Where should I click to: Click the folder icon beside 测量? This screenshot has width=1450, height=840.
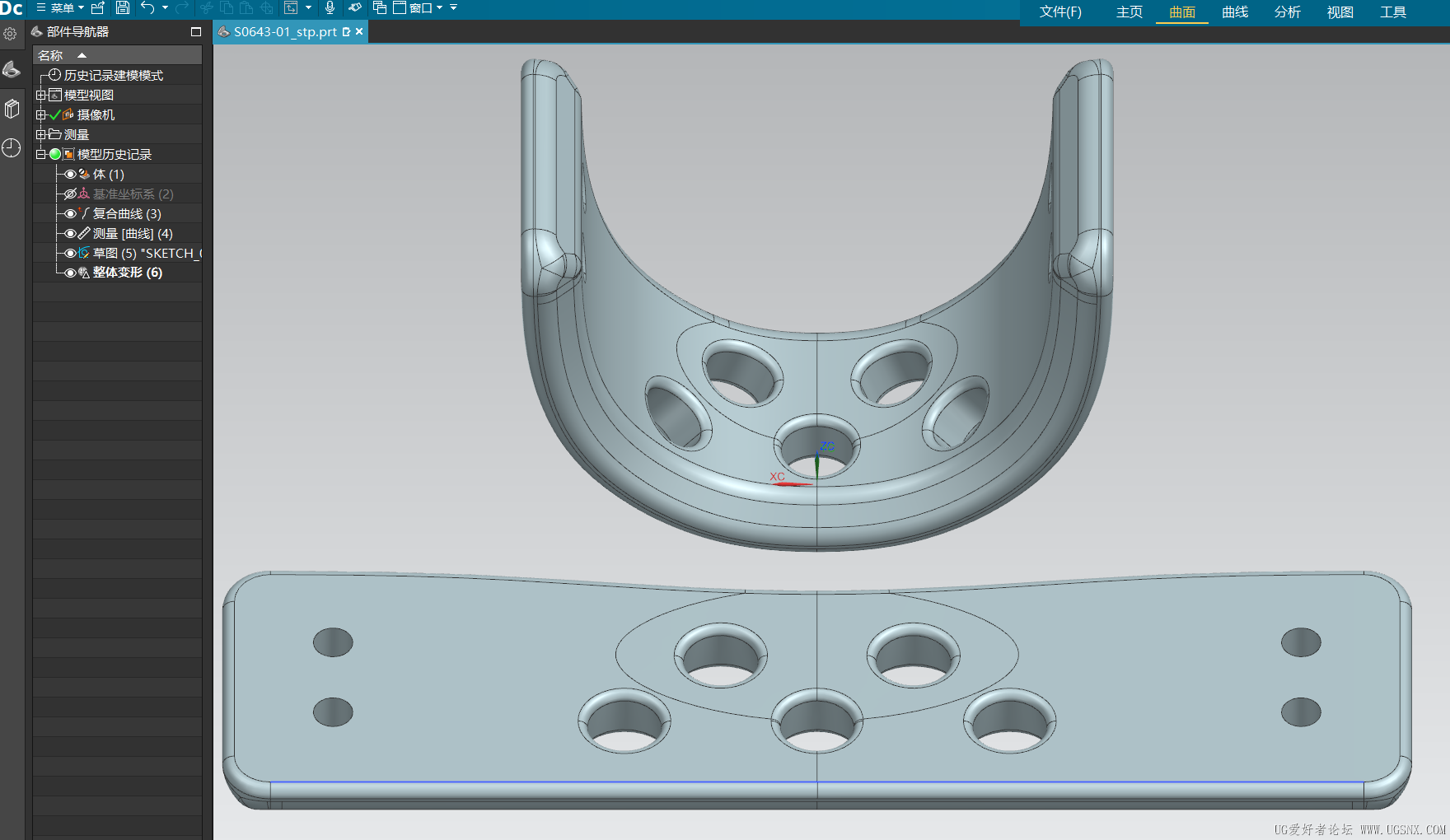pos(55,134)
